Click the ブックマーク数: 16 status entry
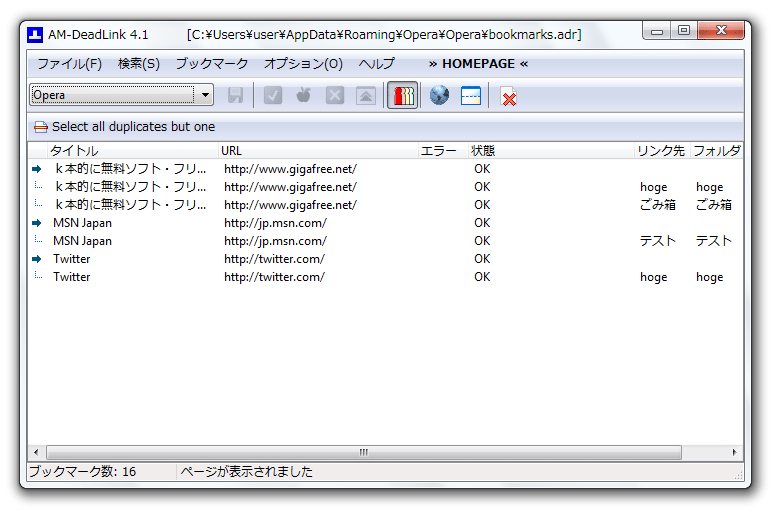Image resolution: width=774 pixels, height=510 pixels. [82, 471]
